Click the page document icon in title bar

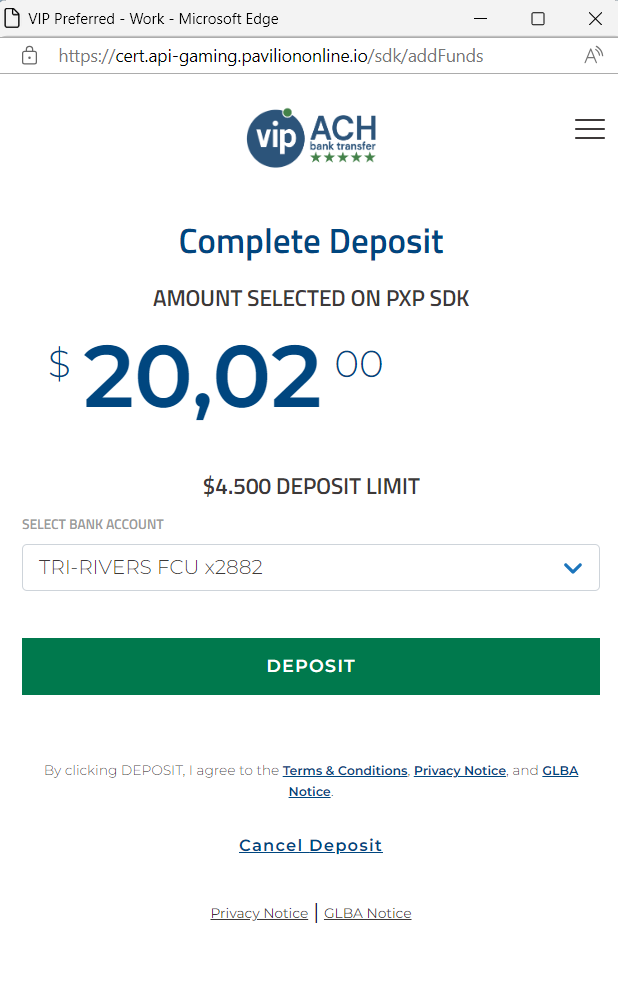coord(13,18)
